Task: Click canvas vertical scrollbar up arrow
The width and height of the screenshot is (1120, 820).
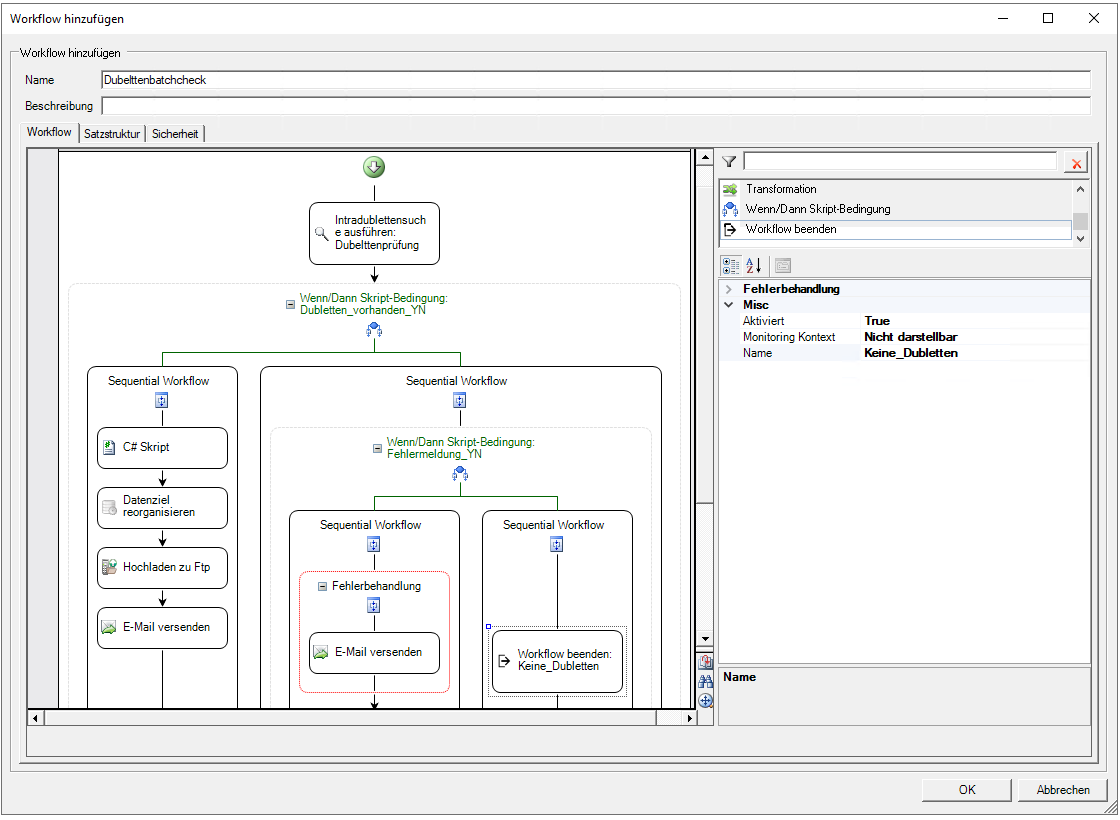Action: tap(705, 158)
